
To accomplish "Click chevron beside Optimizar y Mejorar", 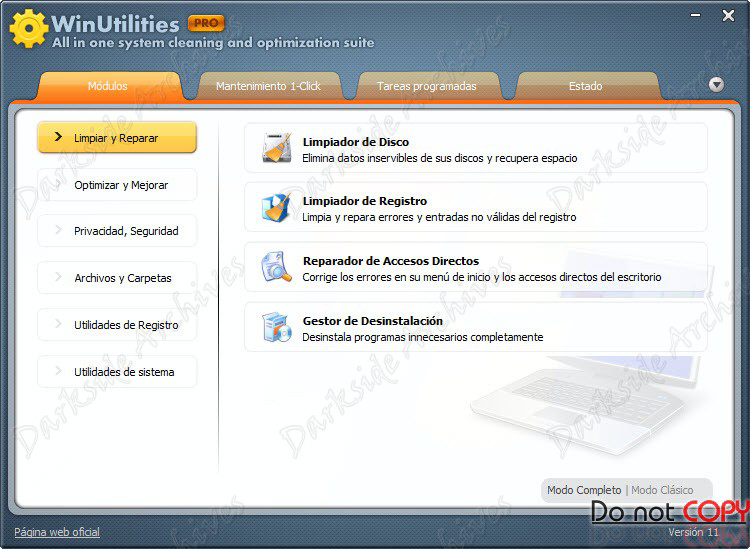I will (x=58, y=184).
